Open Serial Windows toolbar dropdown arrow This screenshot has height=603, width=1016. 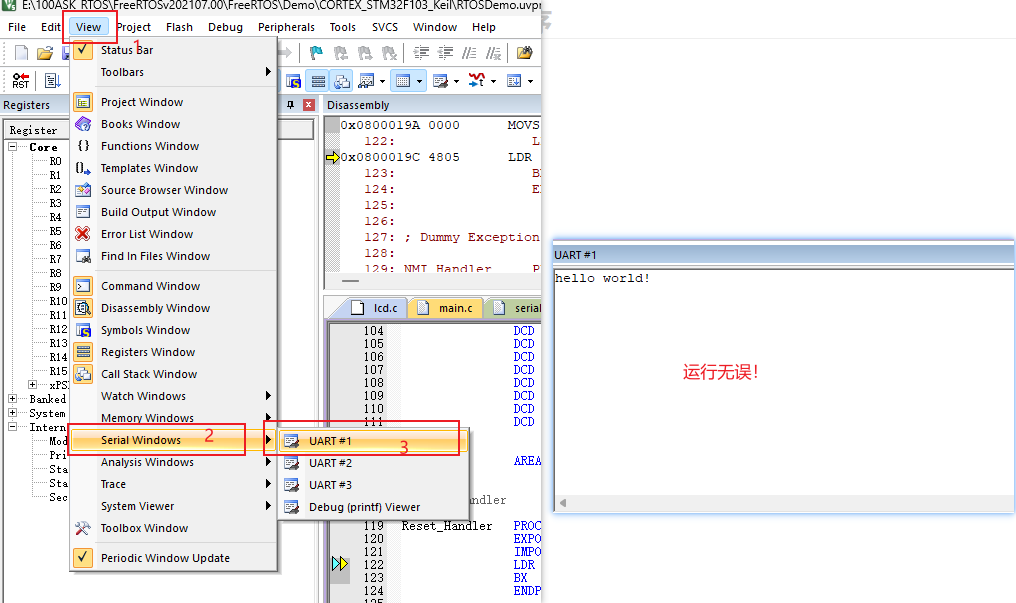pos(456,81)
